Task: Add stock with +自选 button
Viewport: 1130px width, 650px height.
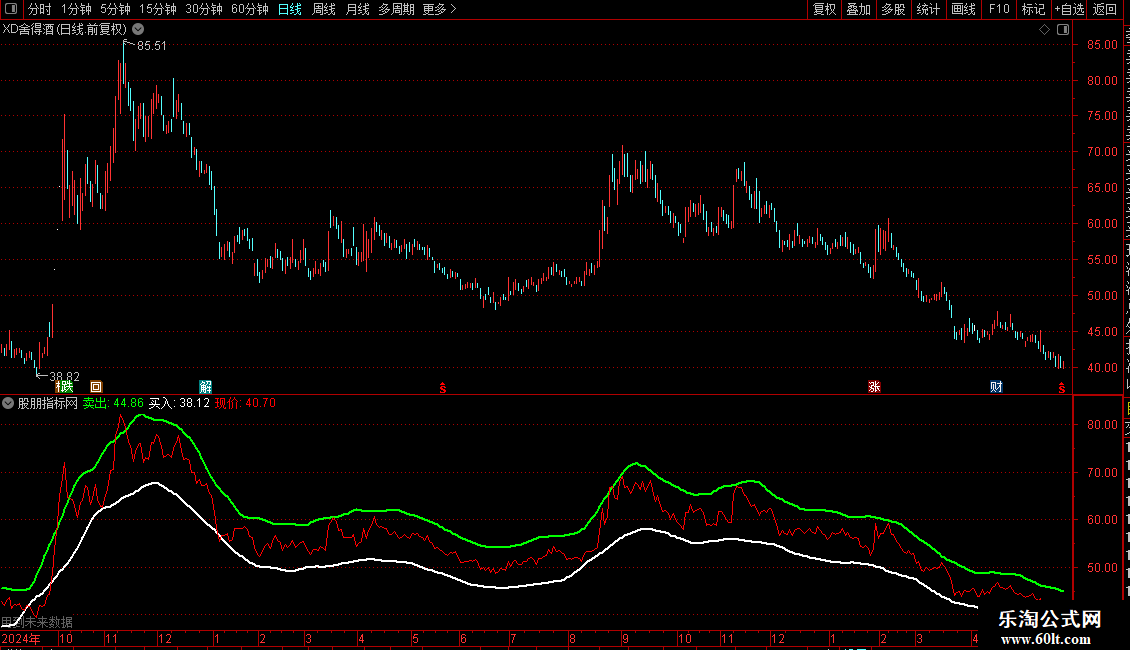Action: (1069, 9)
